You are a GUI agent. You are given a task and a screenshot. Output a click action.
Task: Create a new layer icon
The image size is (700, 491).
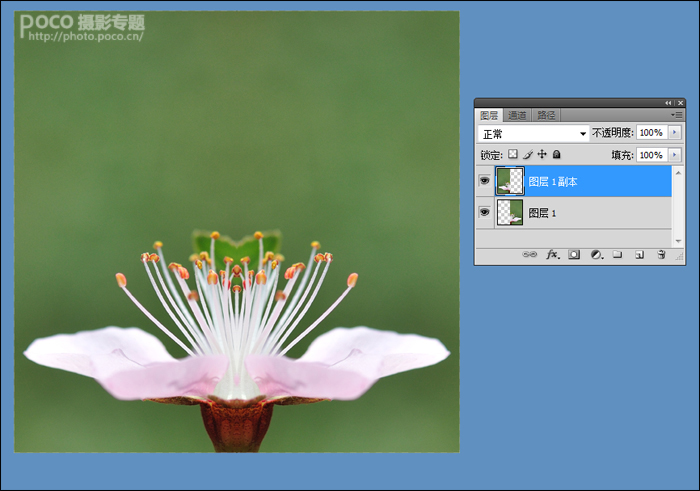[639, 254]
